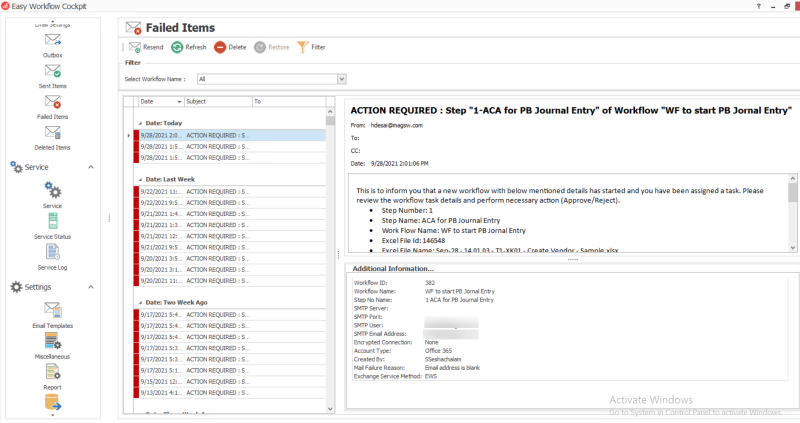800x423 pixels.
Task: Select the first 9/22/2021 11:... failed item row
Action: [230, 191]
